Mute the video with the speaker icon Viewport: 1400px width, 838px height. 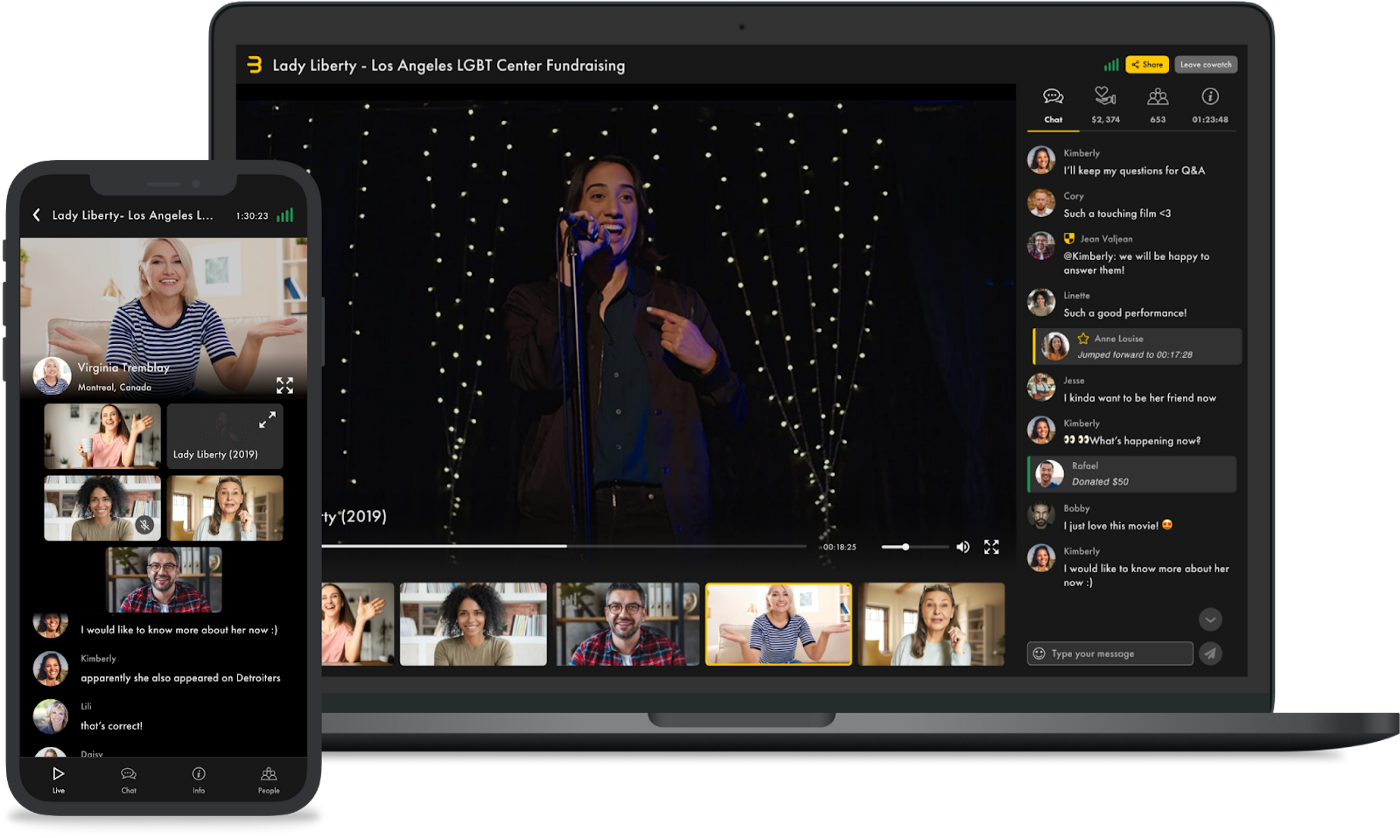pos(963,547)
